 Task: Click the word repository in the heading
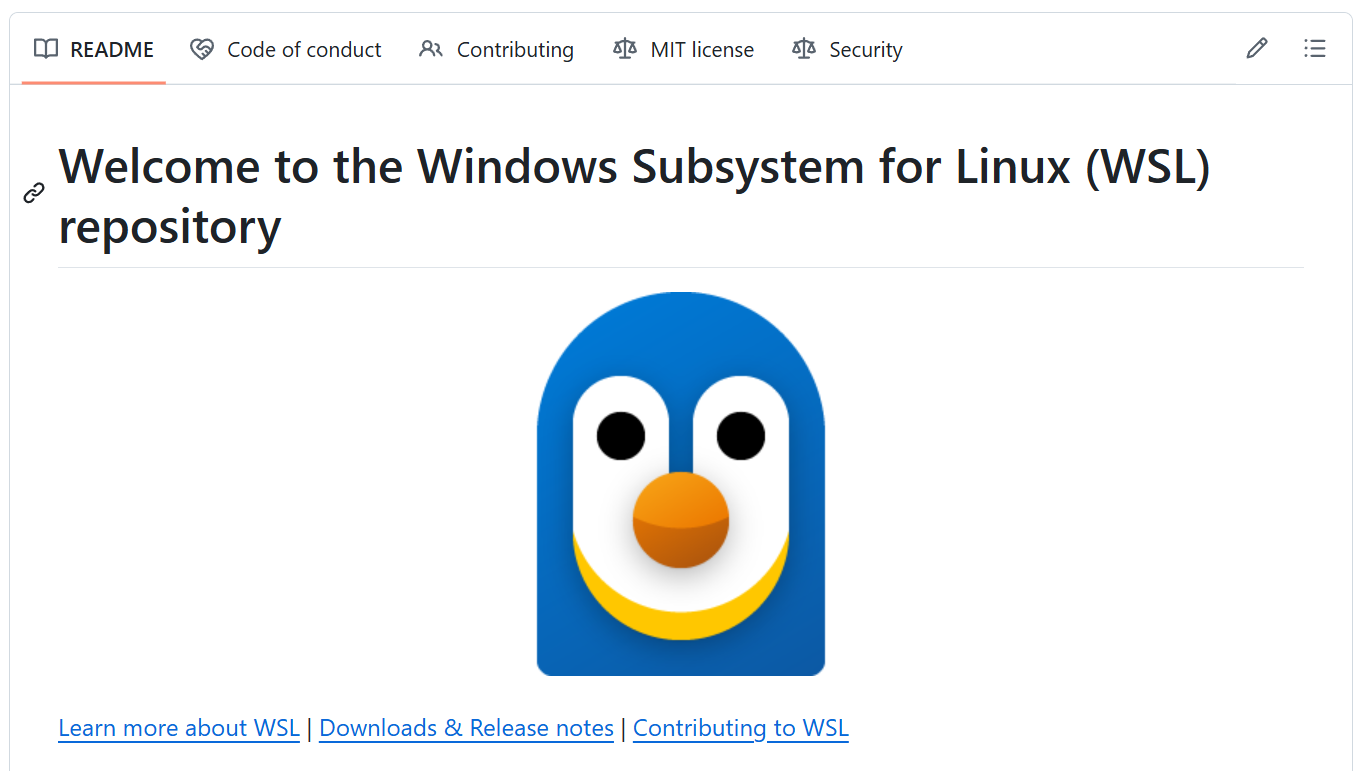170,227
